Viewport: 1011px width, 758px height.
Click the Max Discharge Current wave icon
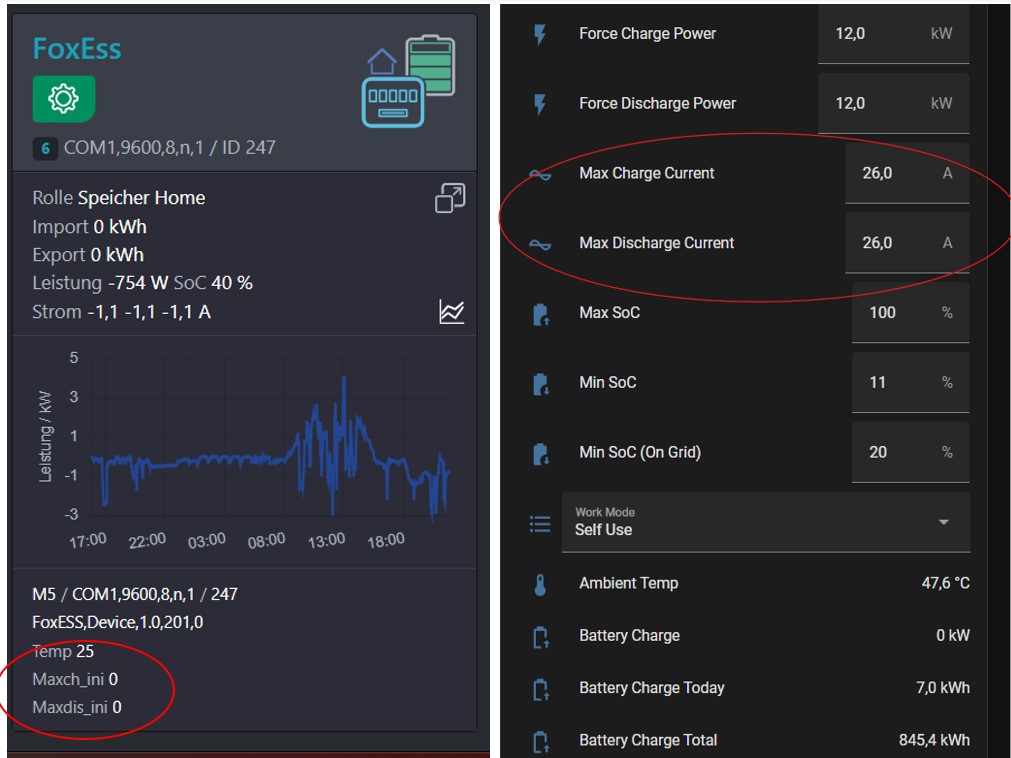(540, 244)
